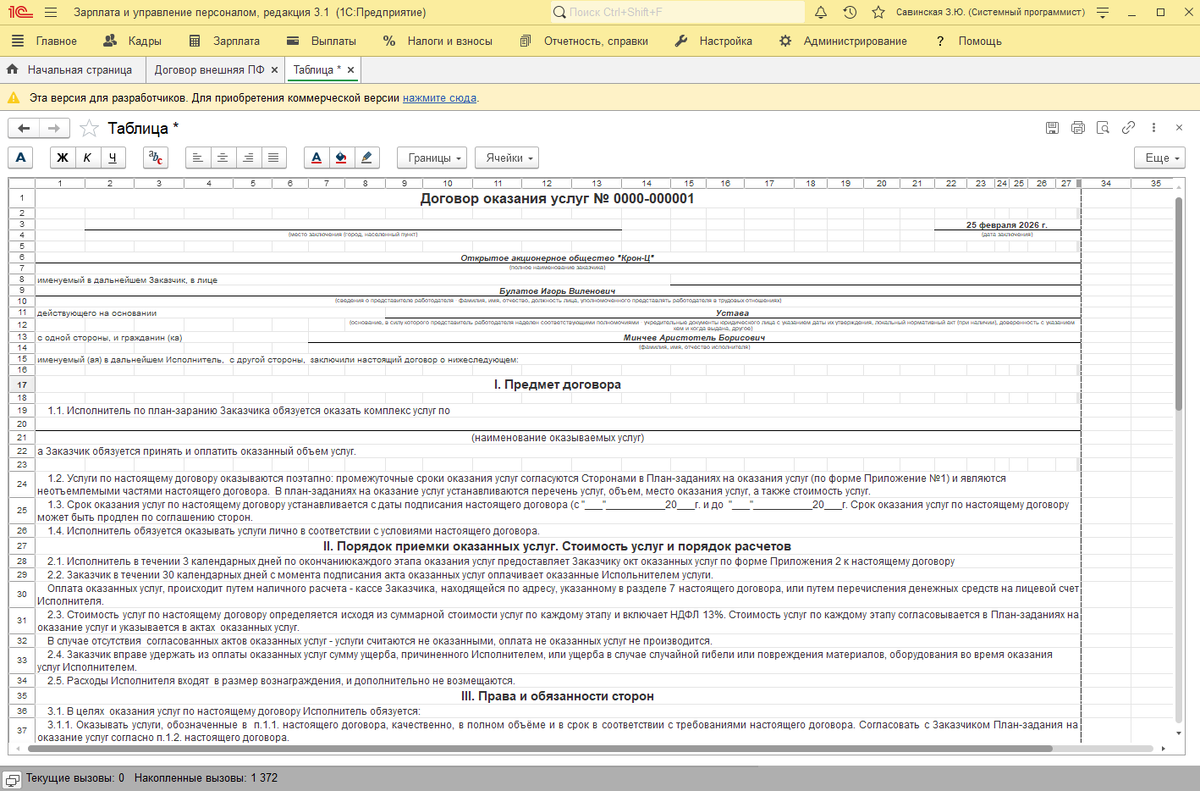Switch to Начальная страница tab
The image size is (1200, 791).
[x=71, y=70]
